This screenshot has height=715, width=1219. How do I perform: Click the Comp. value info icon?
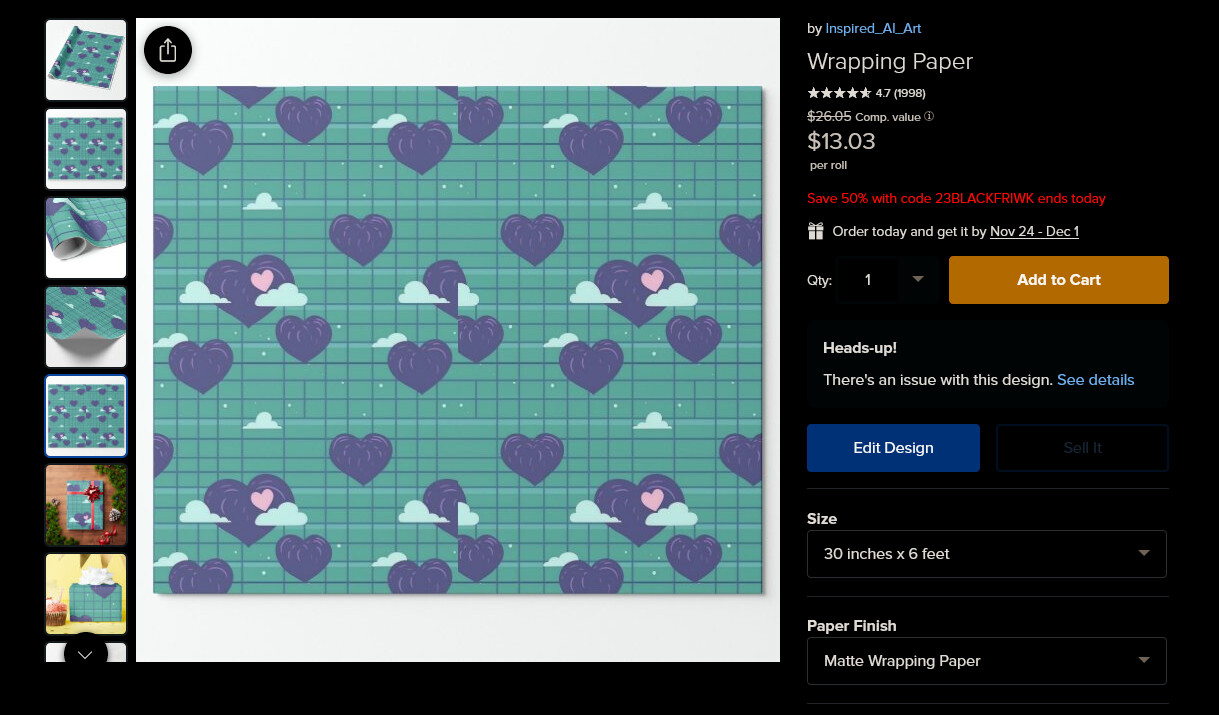point(929,116)
